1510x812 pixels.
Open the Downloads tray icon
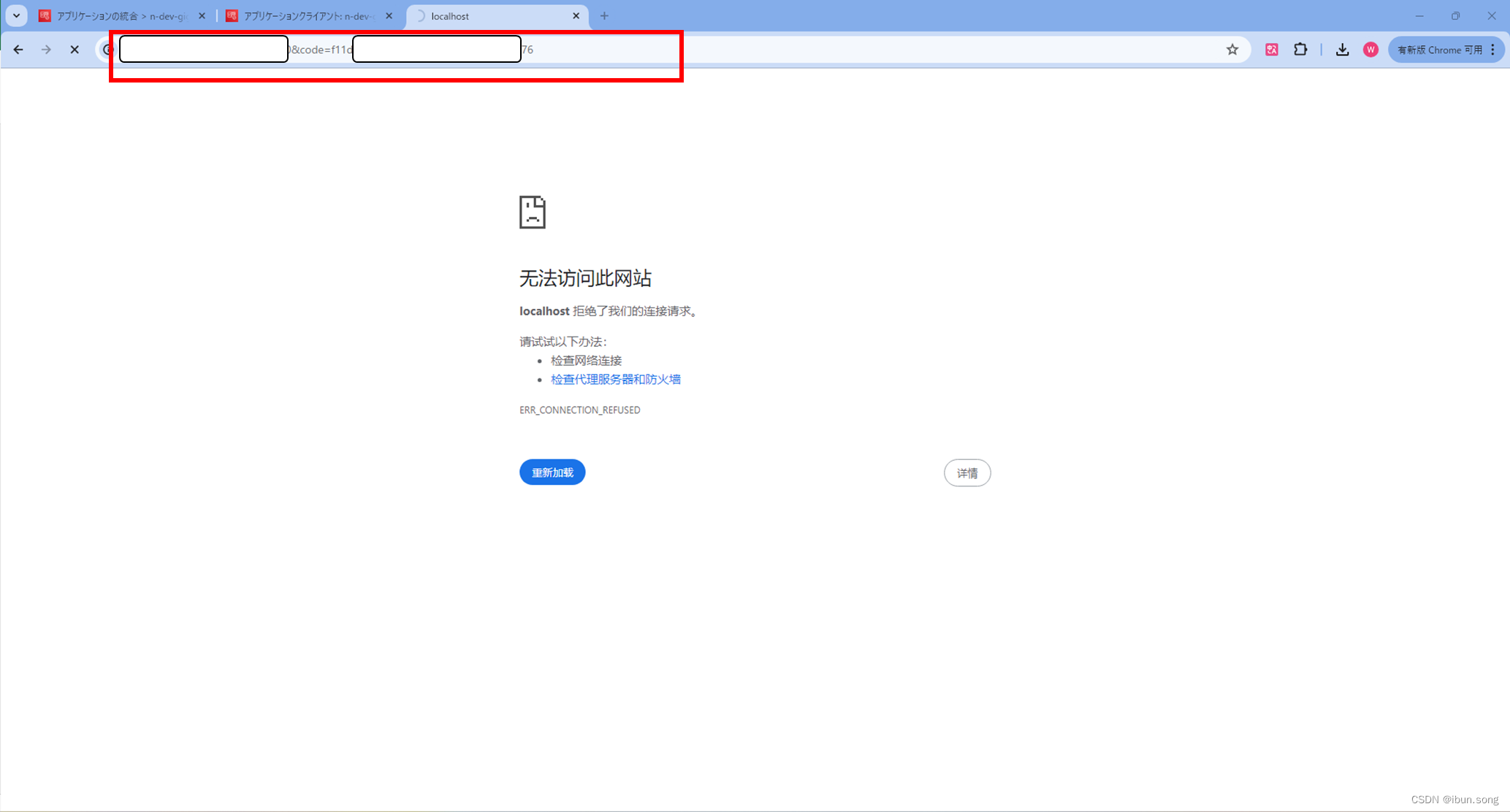1342,50
